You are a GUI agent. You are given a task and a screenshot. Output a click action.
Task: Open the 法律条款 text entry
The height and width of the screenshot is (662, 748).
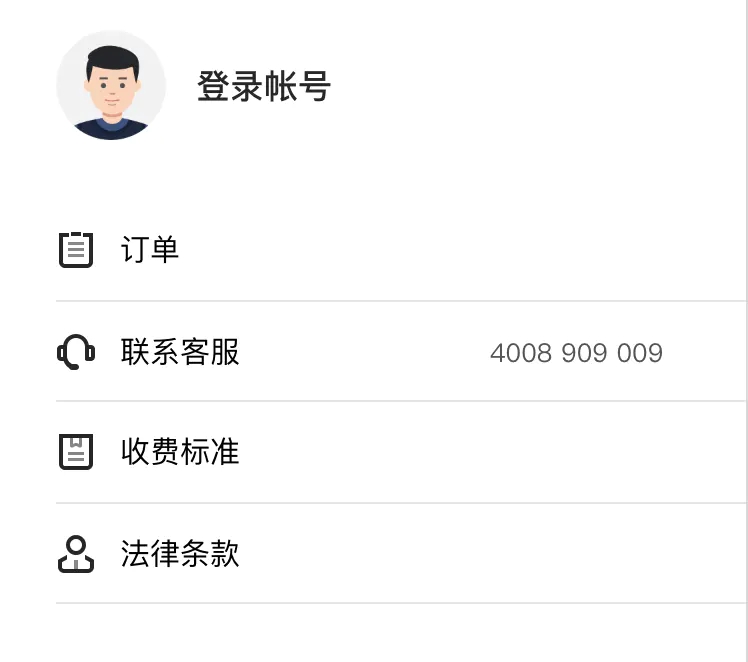click(x=180, y=554)
